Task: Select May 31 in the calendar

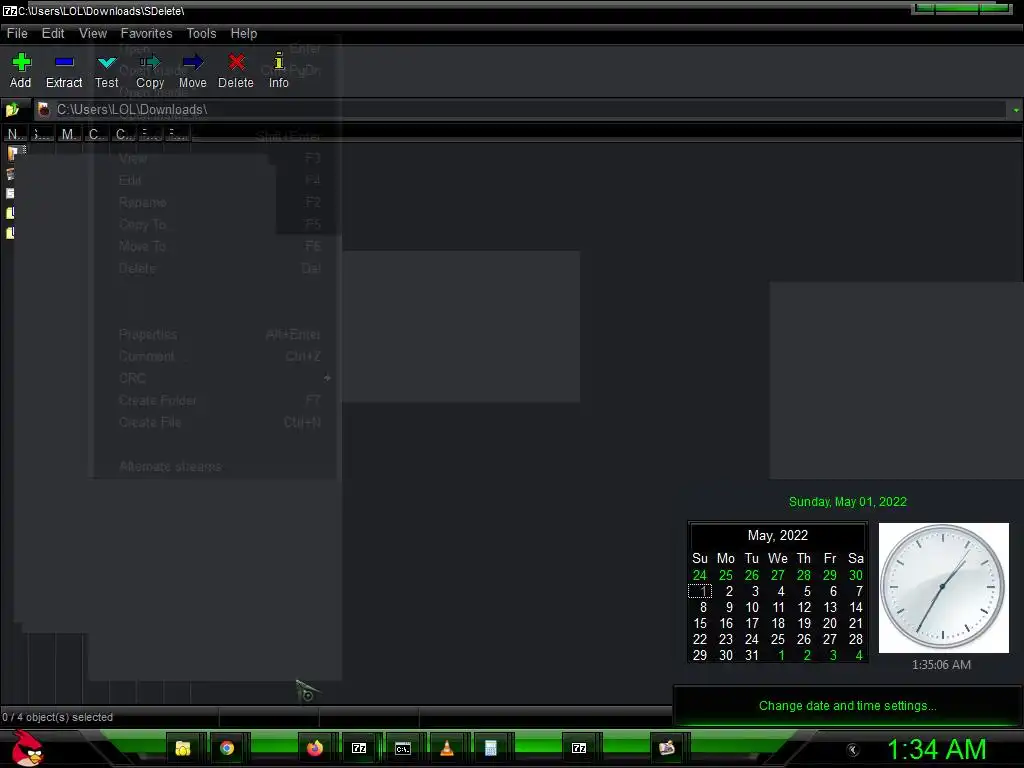Action: (x=752, y=656)
